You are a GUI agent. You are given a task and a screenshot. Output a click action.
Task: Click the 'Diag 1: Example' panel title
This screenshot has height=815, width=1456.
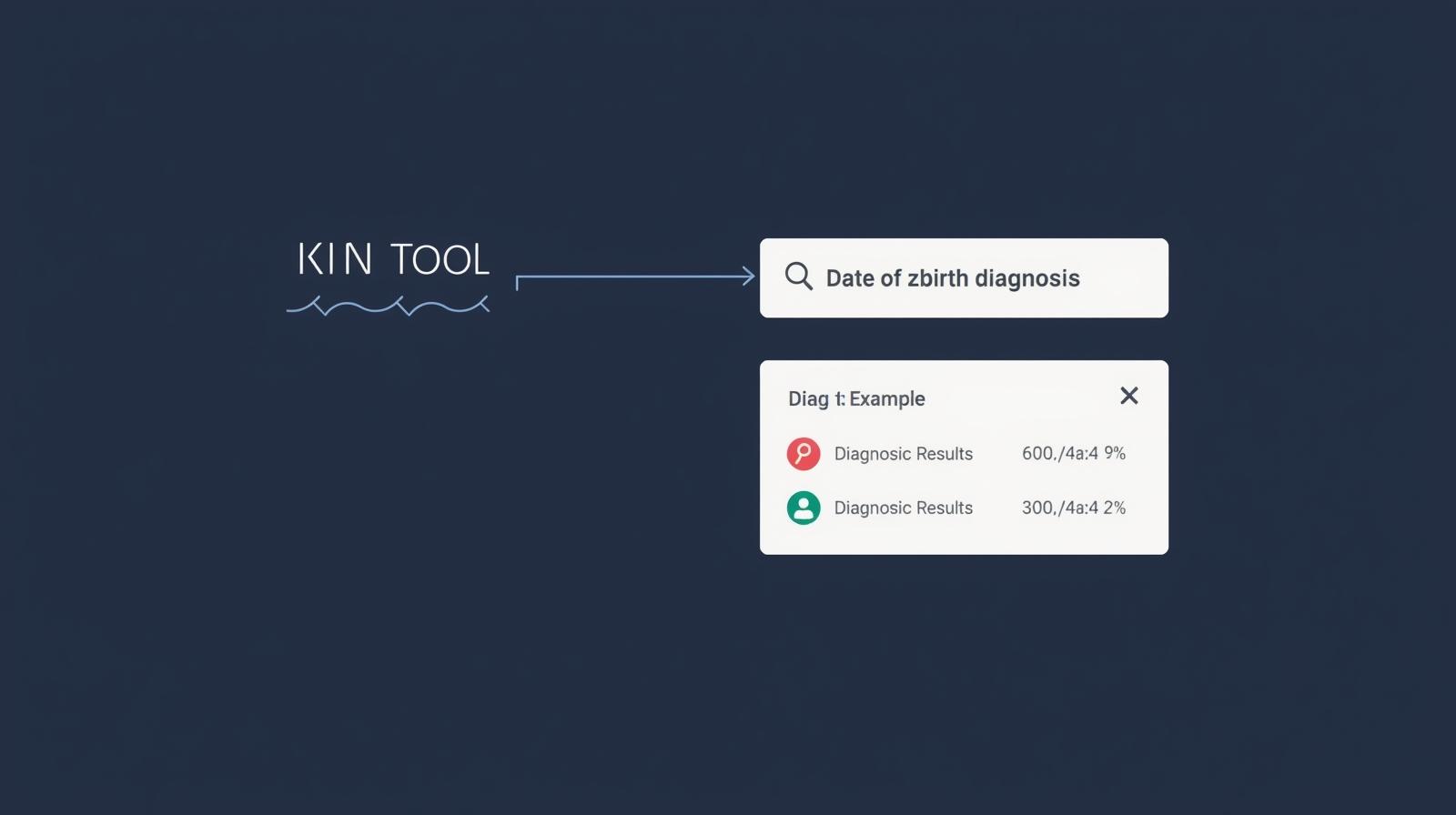pos(855,398)
